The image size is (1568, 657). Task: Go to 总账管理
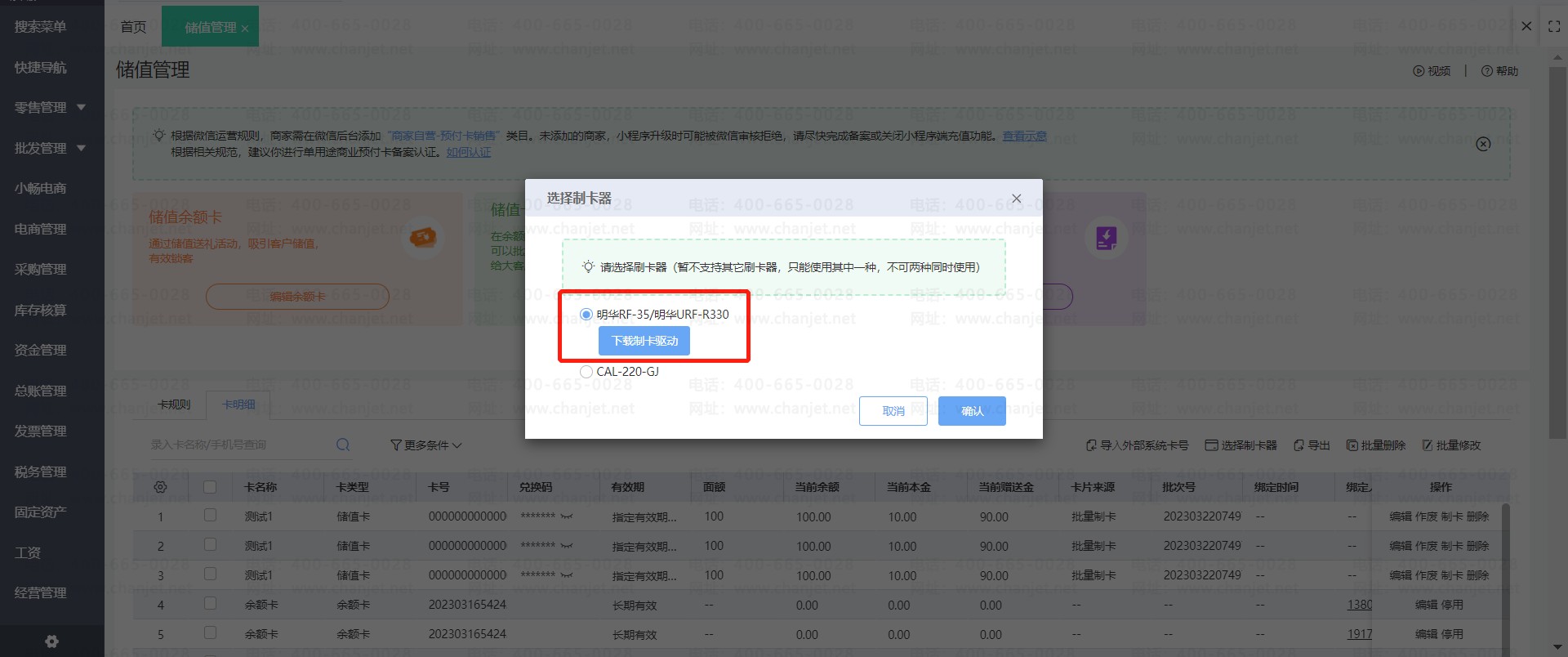(x=41, y=391)
